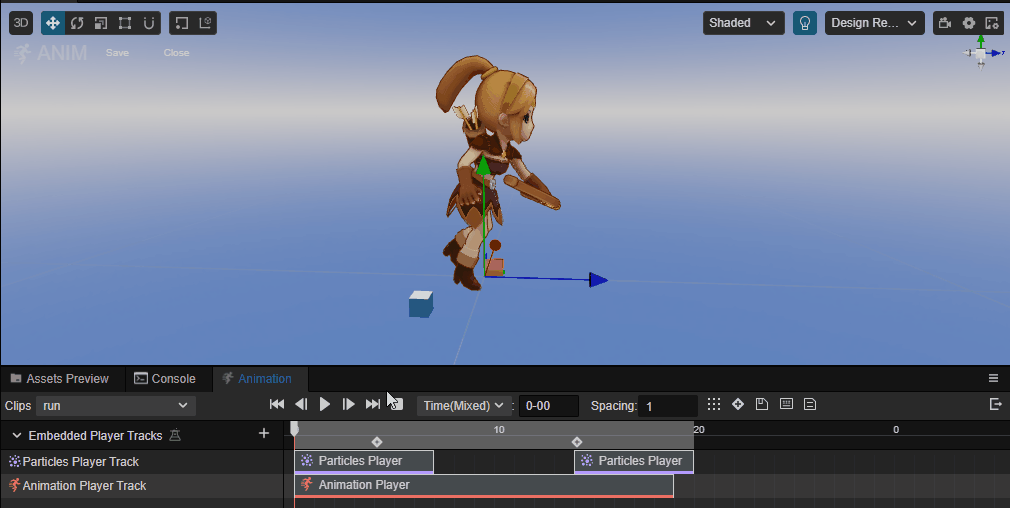1010x508 pixels.
Task: Open the Clips run dropdown
Action: click(x=116, y=406)
